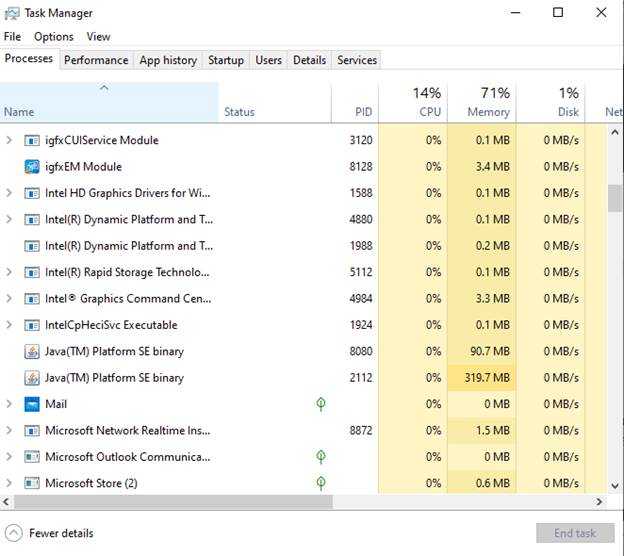The image size is (624, 556).
Task: Click the igfxEM Module process icon
Action: pyautogui.click(x=32, y=167)
